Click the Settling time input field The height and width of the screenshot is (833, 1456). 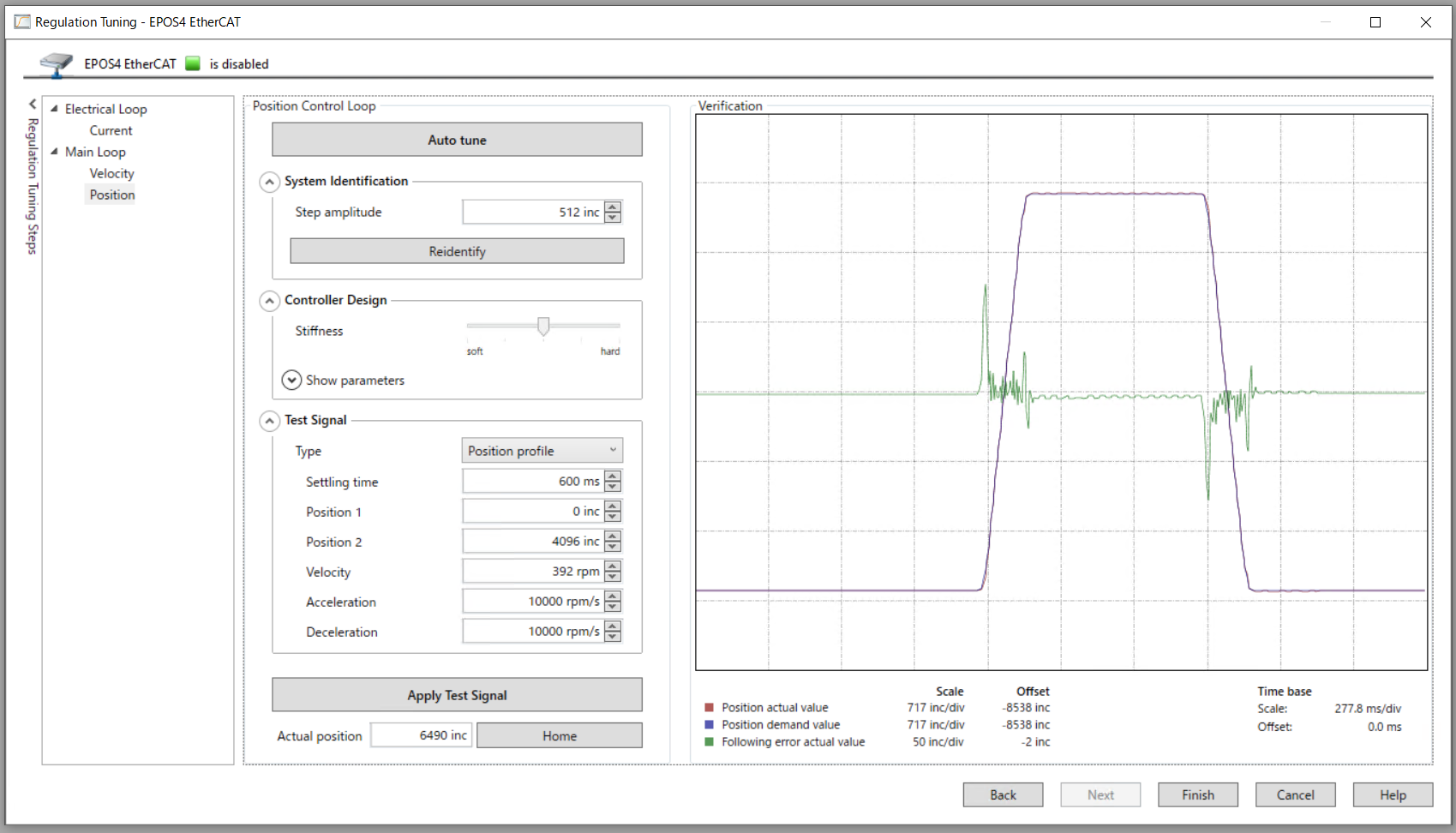coord(532,482)
